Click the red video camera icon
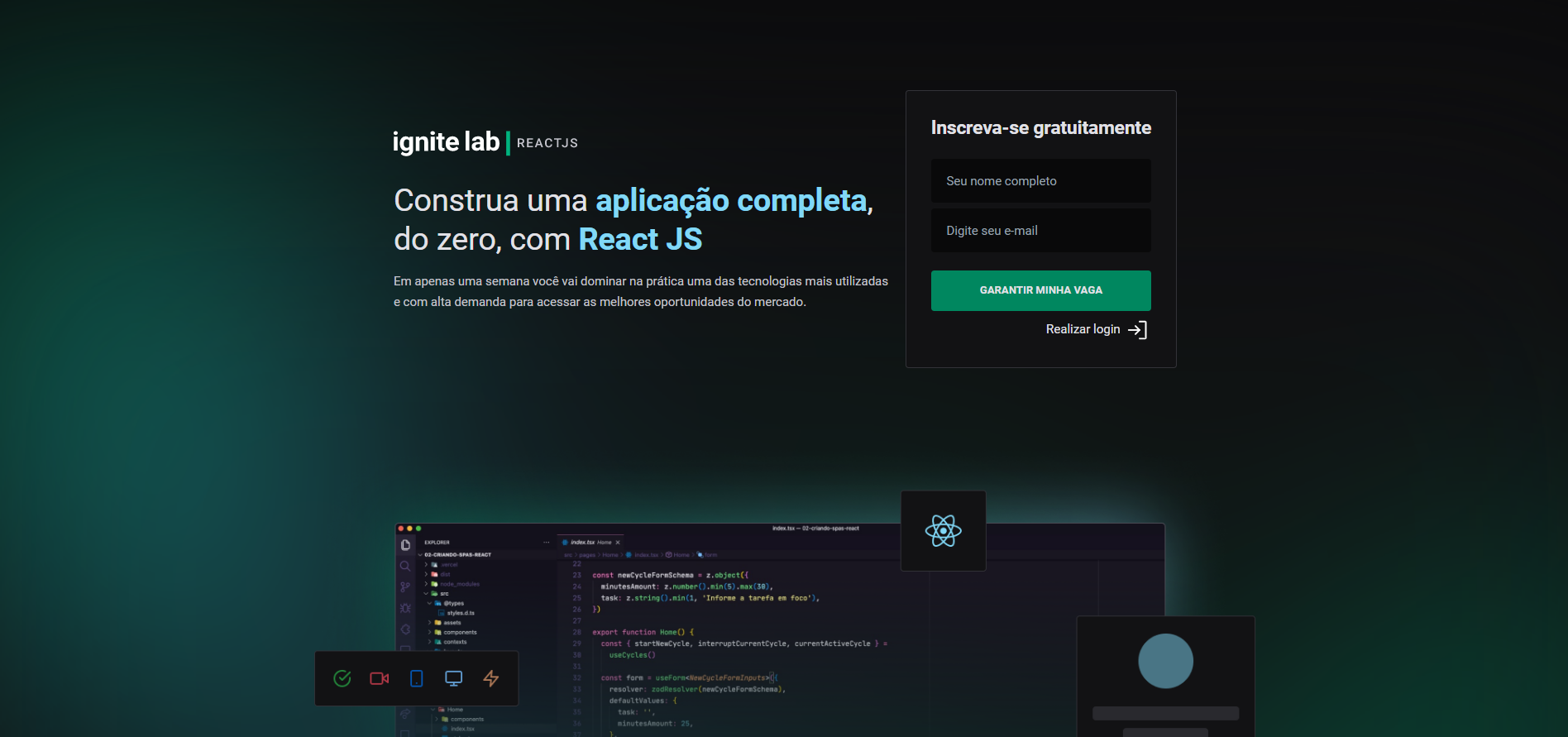The image size is (1568, 737). [380, 678]
